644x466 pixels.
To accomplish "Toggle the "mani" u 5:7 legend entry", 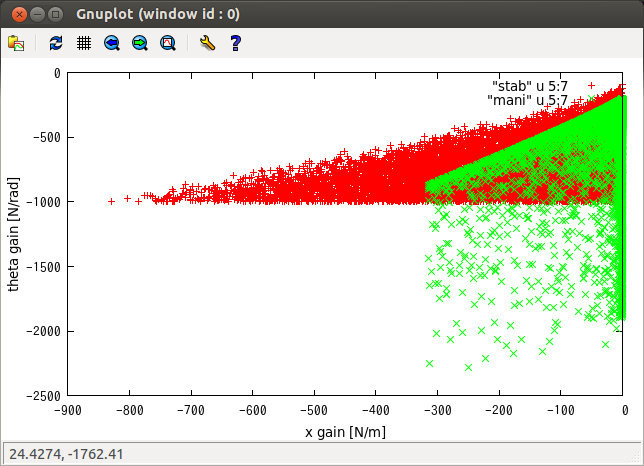I will [527, 100].
